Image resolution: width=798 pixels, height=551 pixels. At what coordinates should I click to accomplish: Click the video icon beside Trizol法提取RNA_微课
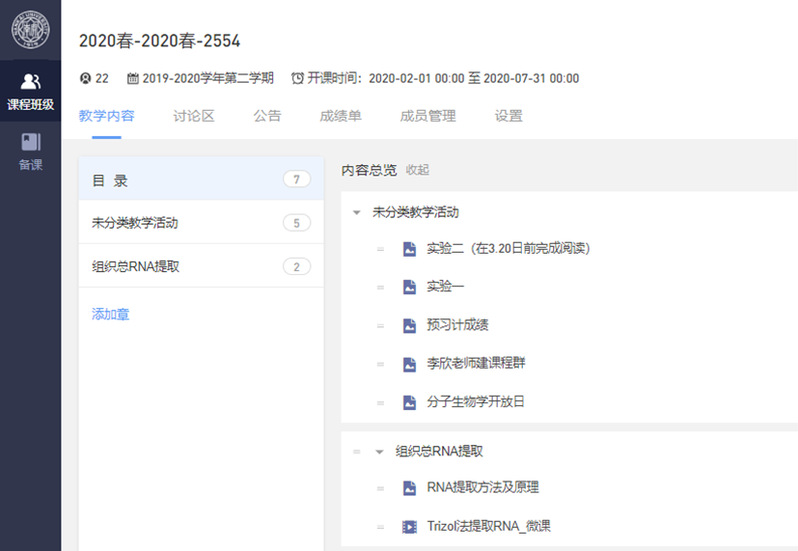pos(409,526)
